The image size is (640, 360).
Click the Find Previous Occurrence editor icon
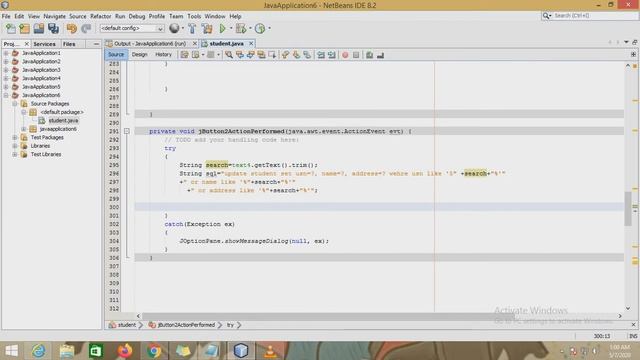[x=240, y=55]
